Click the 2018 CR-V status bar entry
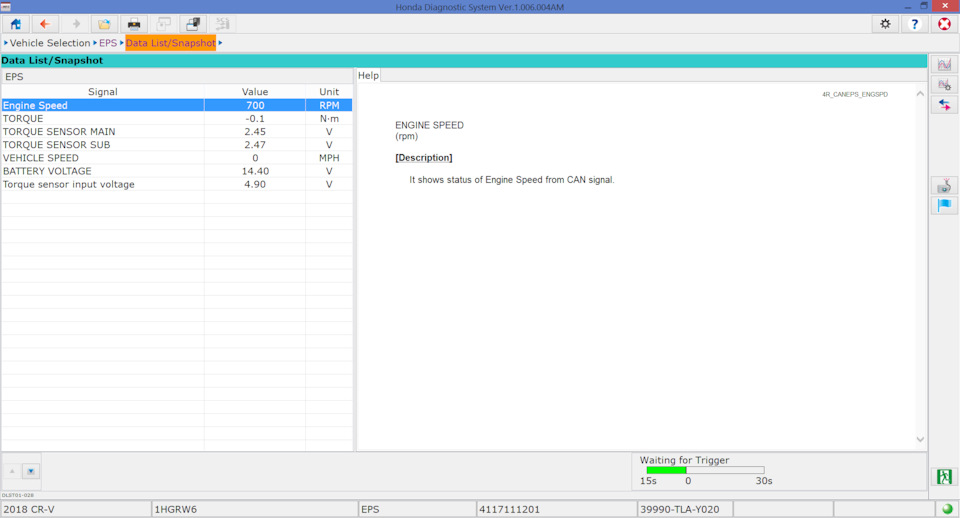The width and height of the screenshot is (960, 518). (x=76, y=509)
